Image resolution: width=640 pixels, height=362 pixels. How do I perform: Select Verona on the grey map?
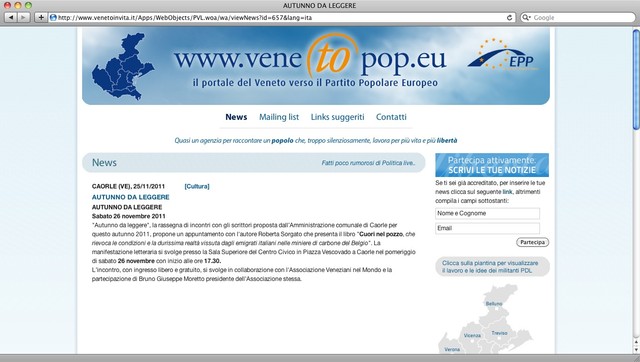coord(452,349)
